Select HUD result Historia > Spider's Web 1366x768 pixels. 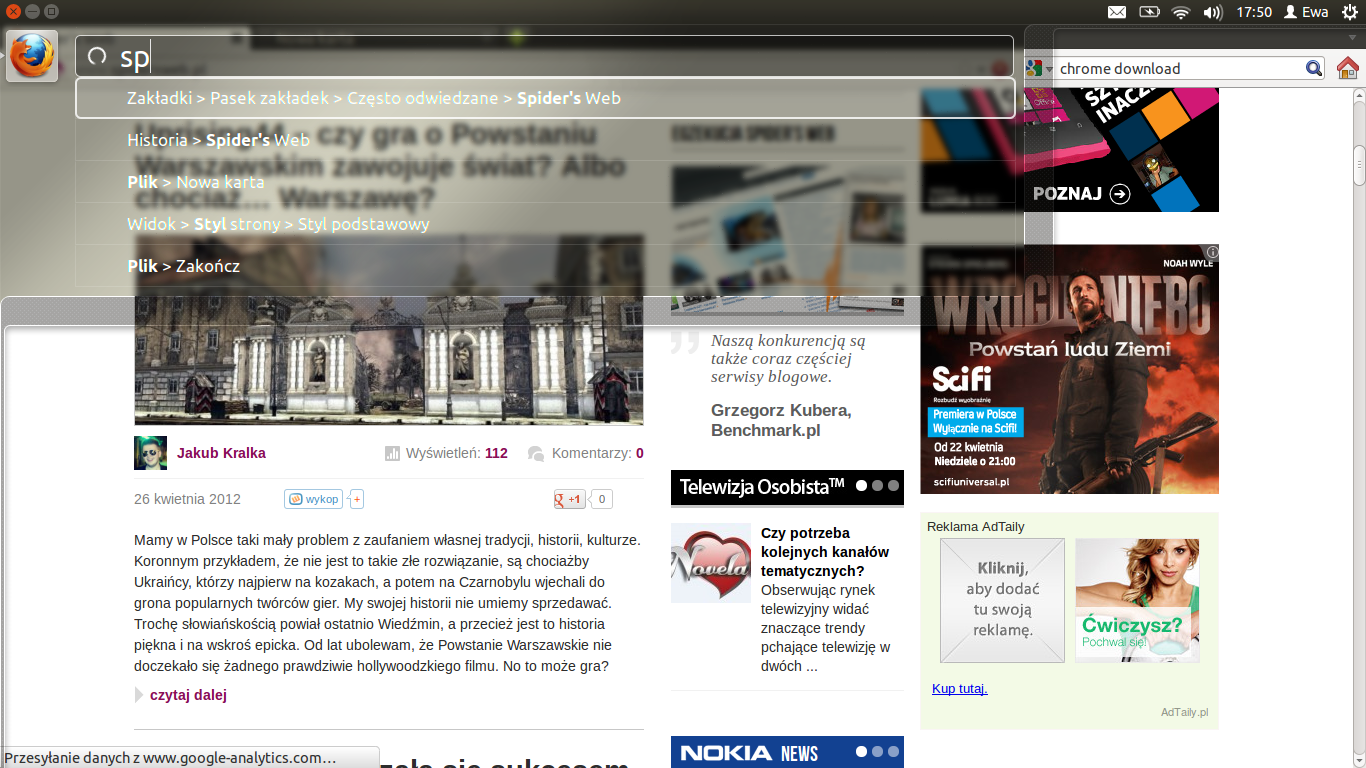click(545, 140)
